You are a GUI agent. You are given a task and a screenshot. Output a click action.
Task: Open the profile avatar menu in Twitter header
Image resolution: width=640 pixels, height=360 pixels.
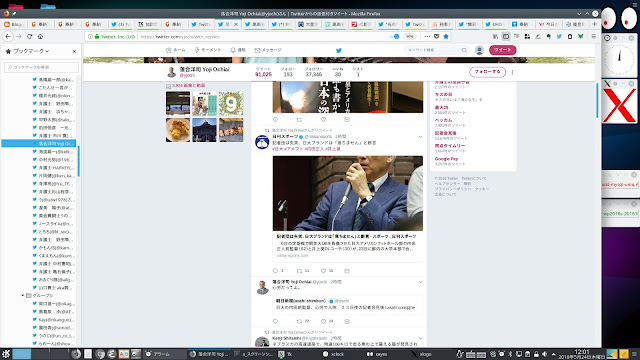tap(479, 50)
